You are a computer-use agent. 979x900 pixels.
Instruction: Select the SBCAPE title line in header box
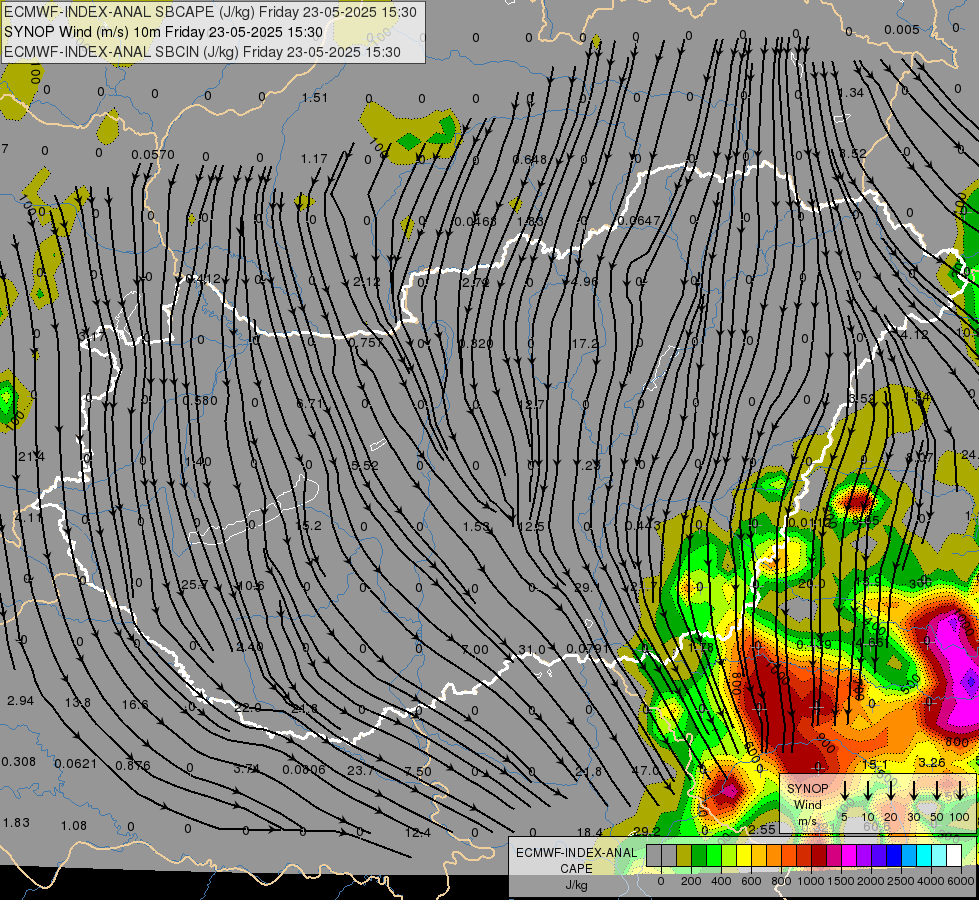click(x=210, y=12)
